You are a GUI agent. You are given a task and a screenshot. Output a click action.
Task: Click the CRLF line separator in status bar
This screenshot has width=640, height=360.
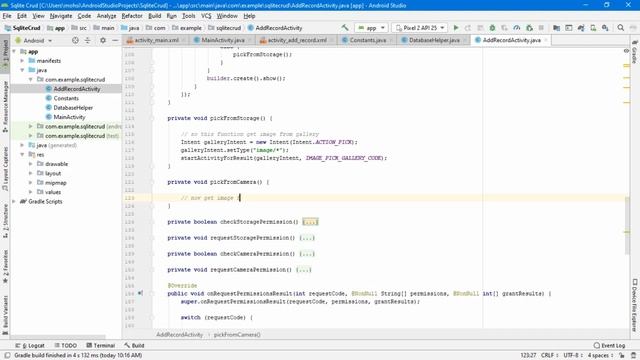[x=549, y=356]
